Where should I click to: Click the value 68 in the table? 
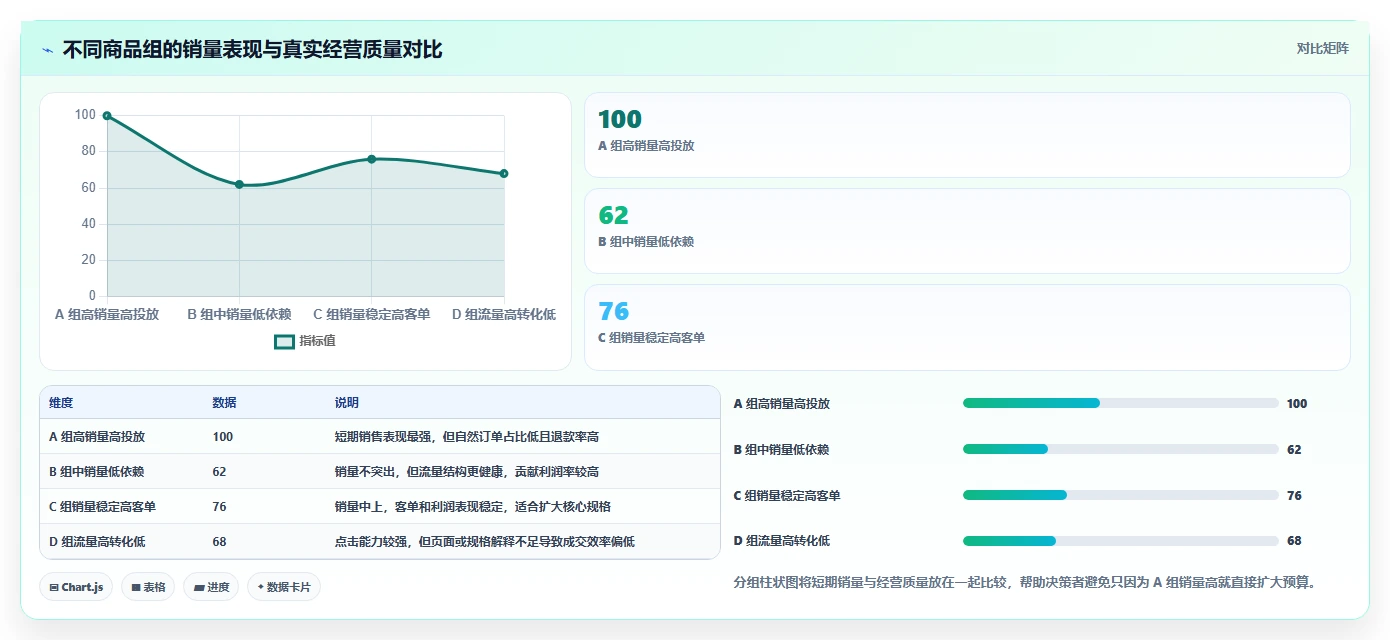[219, 542]
